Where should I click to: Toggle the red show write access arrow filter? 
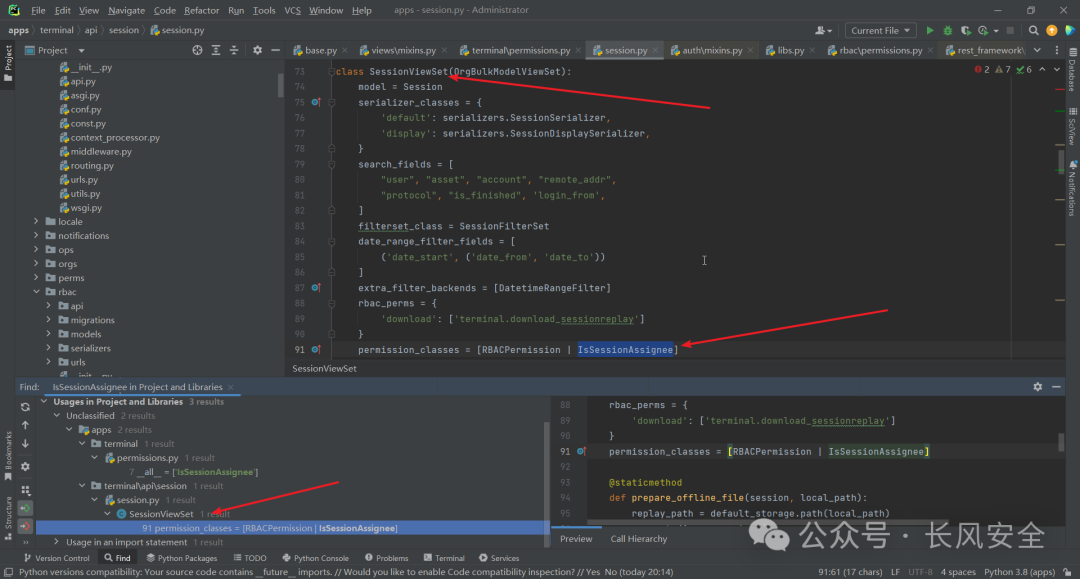click(25, 527)
